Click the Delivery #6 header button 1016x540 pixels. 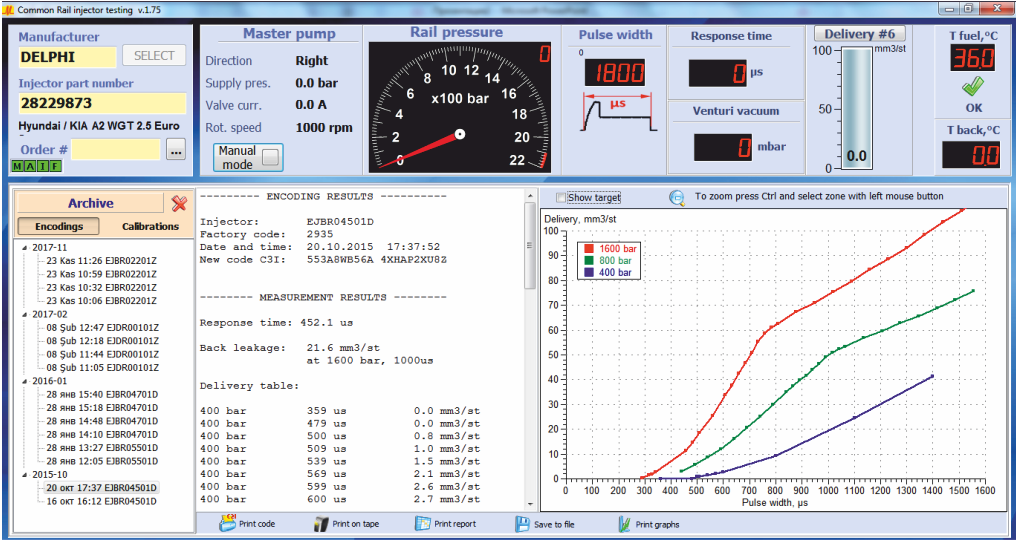859,34
